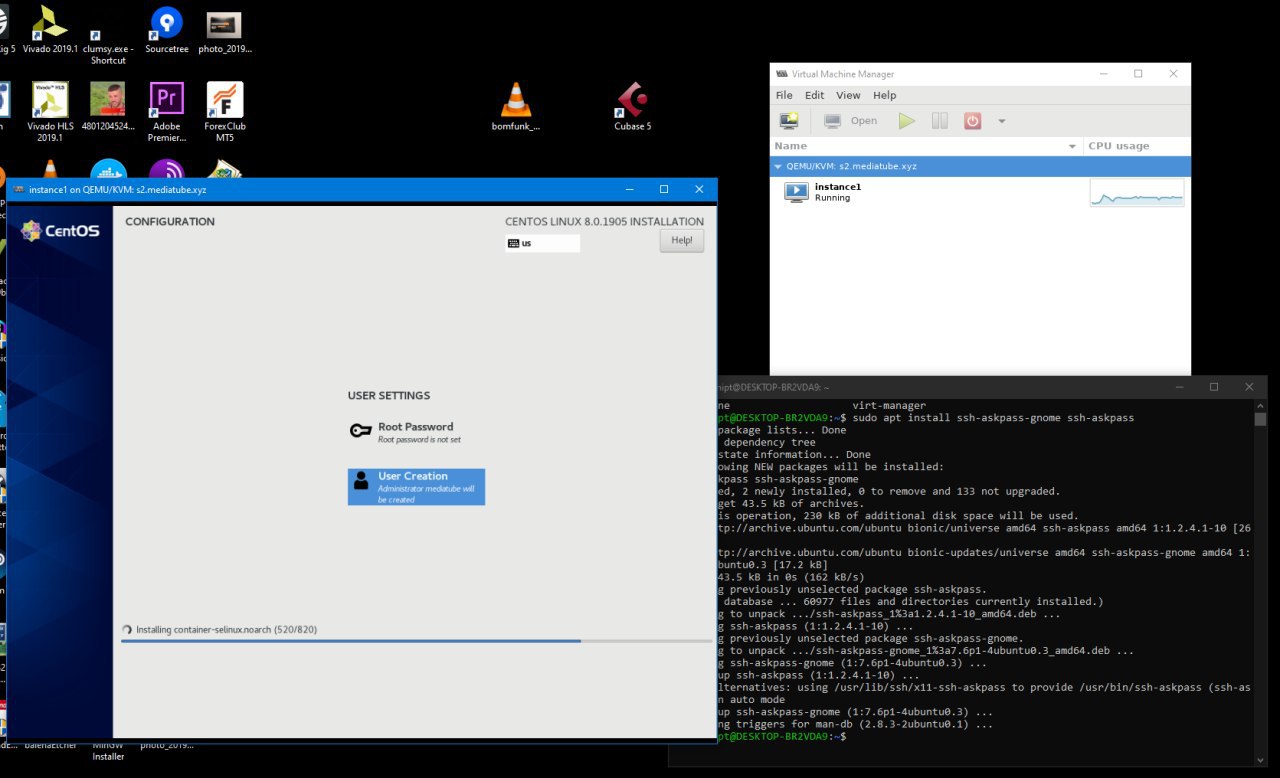The width and height of the screenshot is (1280, 778).
Task: Click the green Run VM play button
Action: [907, 121]
